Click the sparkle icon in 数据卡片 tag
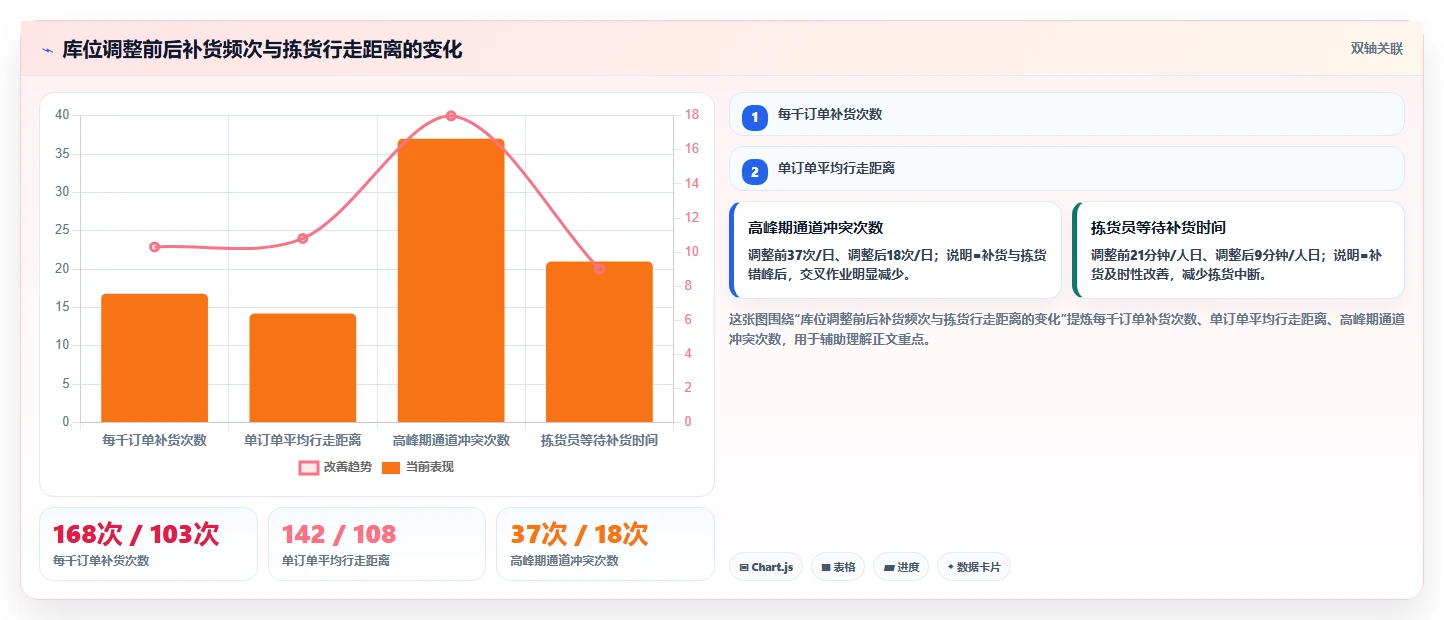The width and height of the screenshot is (1444, 620). coord(950,567)
